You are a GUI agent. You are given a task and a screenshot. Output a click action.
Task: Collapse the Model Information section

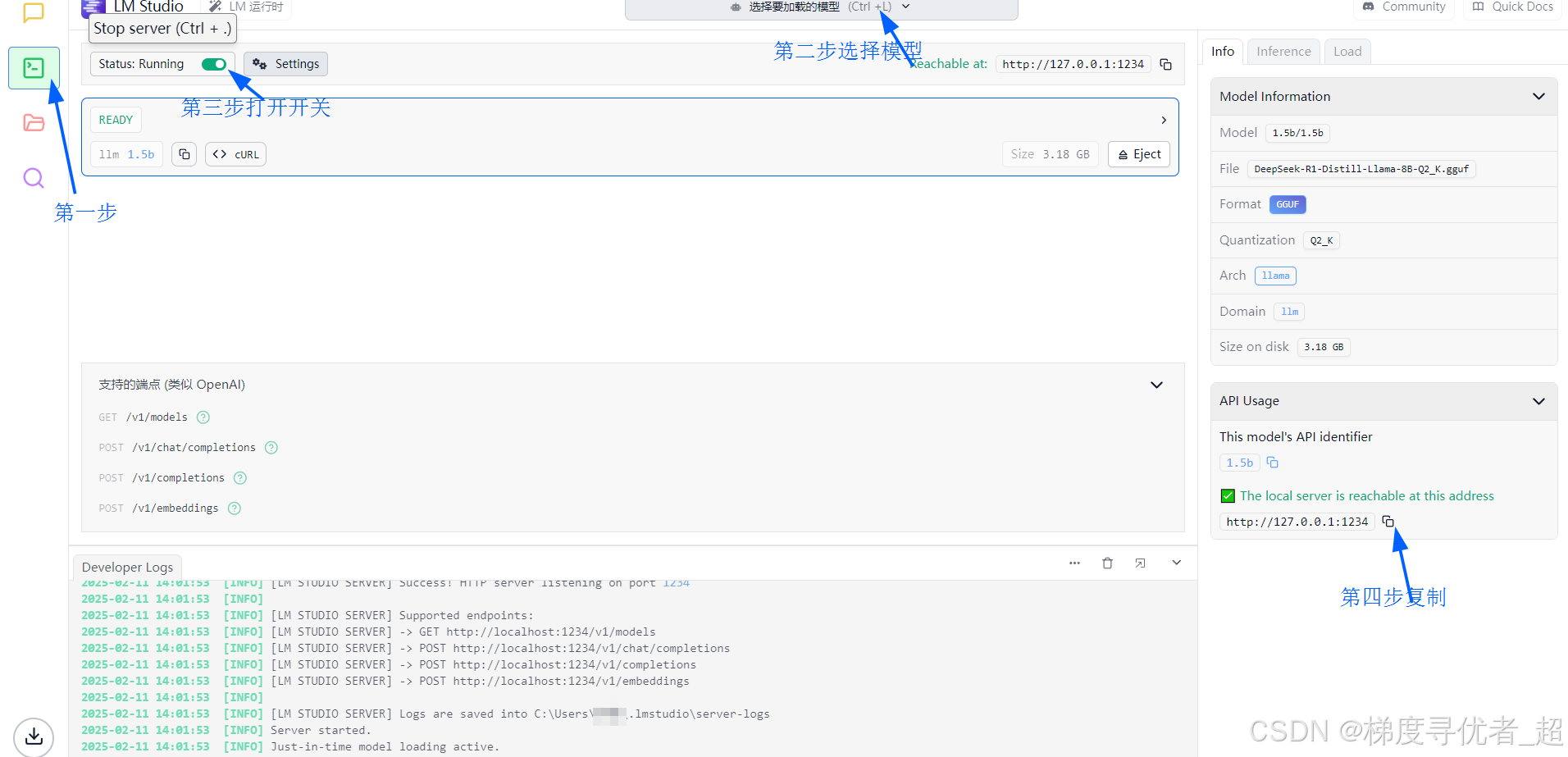pos(1538,97)
